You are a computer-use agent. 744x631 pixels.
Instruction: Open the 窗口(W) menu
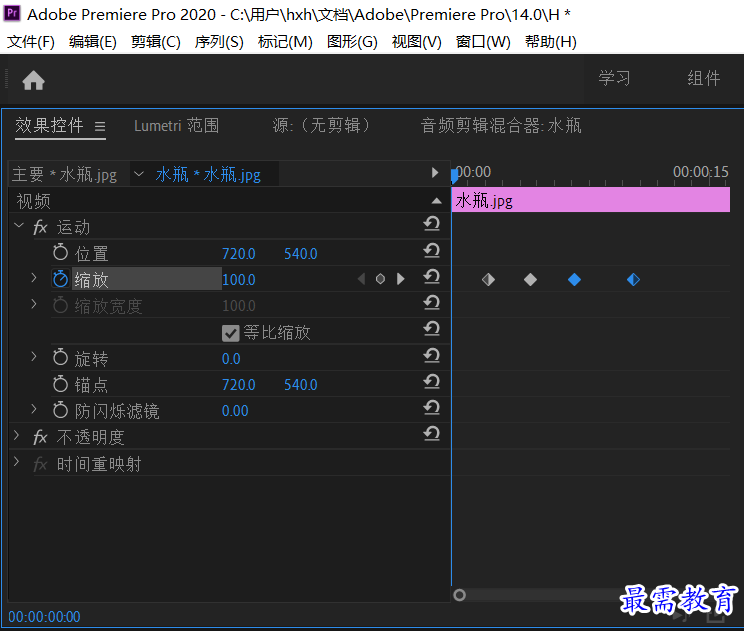(483, 42)
